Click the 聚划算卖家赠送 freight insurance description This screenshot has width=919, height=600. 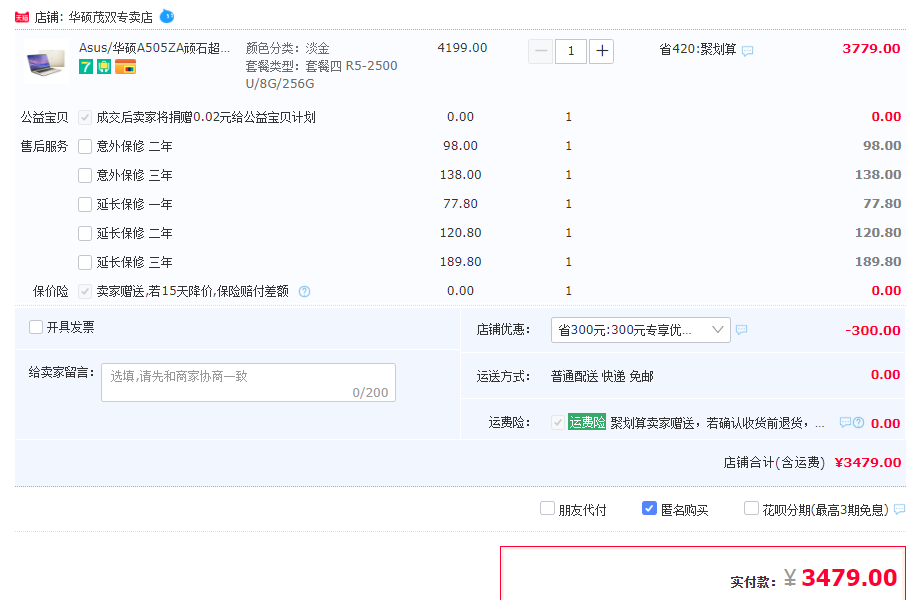coord(718,423)
